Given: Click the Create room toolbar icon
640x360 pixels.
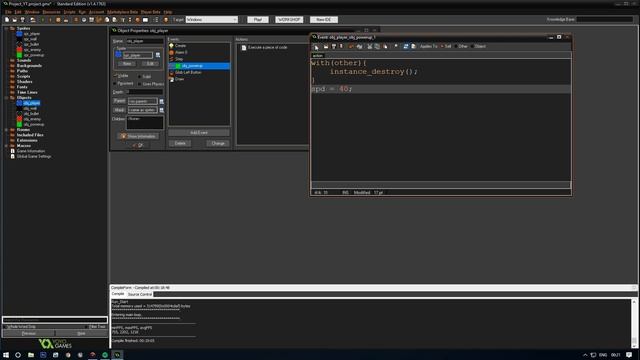Looking at the screenshot, I should pyautogui.click(x=145, y=20).
